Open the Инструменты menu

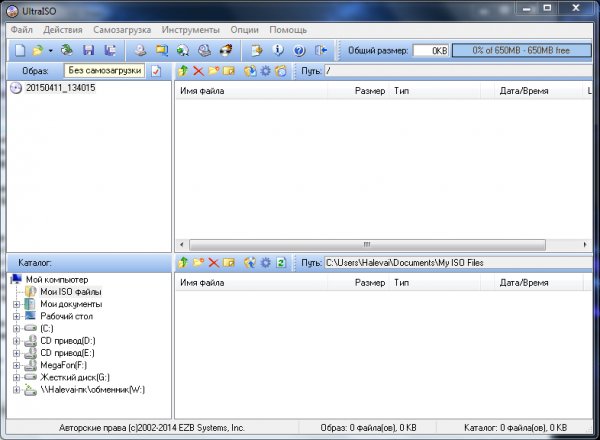tap(191, 30)
